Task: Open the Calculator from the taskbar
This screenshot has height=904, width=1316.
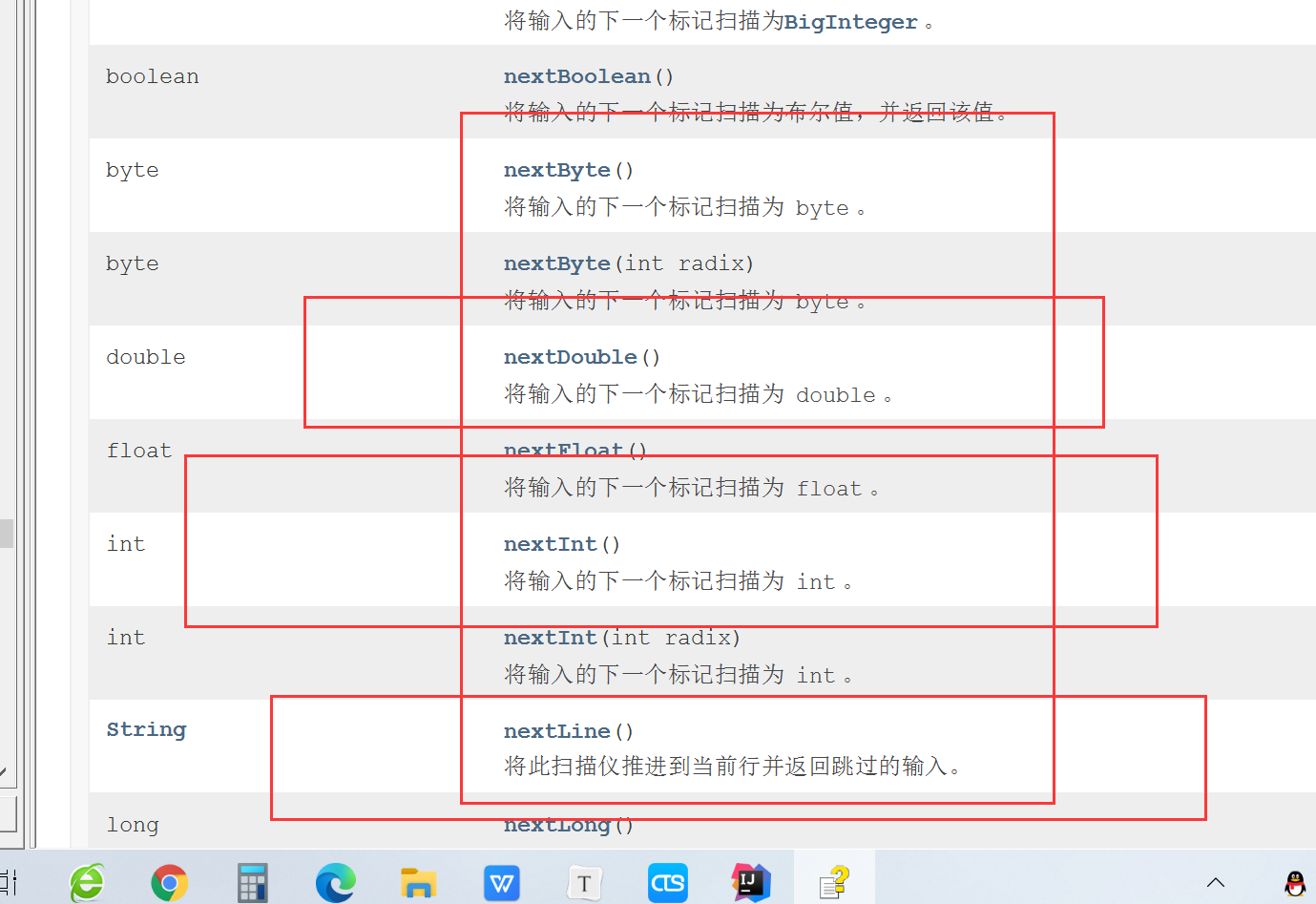Action: tap(251, 881)
